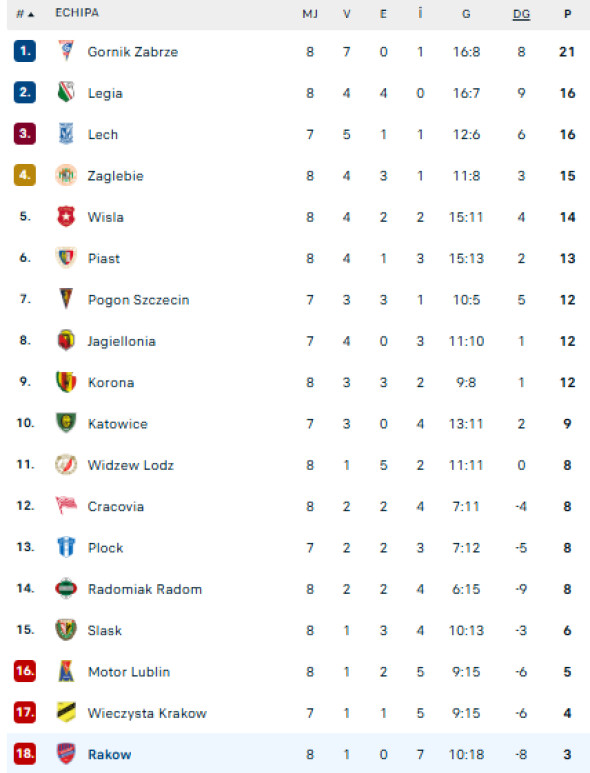This screenshot has height=773, width=590.
Task: Click the blue position 1 badge
Action: click(x=25, y=51)
